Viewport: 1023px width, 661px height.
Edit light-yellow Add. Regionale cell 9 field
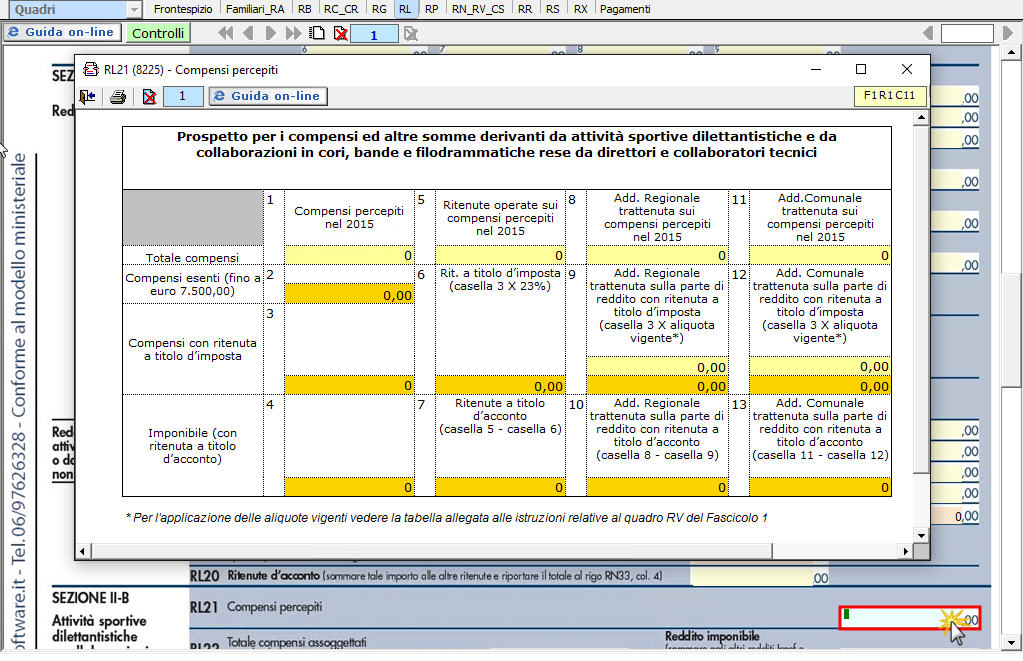(x=657, y=367)
